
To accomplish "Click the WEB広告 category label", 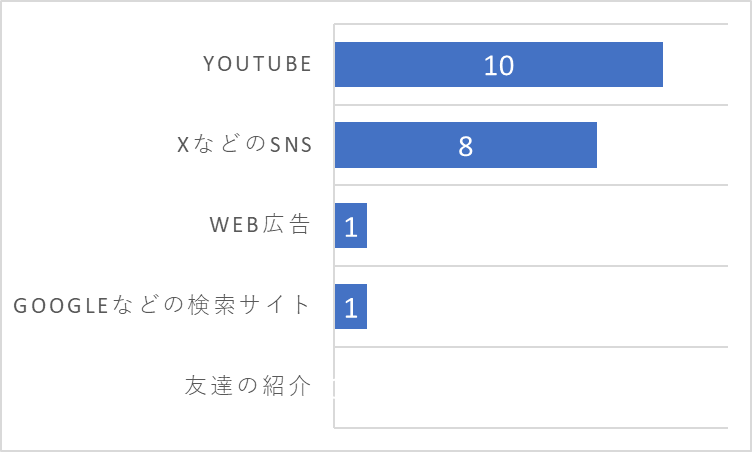I will pyautogui.click(x=260, y=224).
